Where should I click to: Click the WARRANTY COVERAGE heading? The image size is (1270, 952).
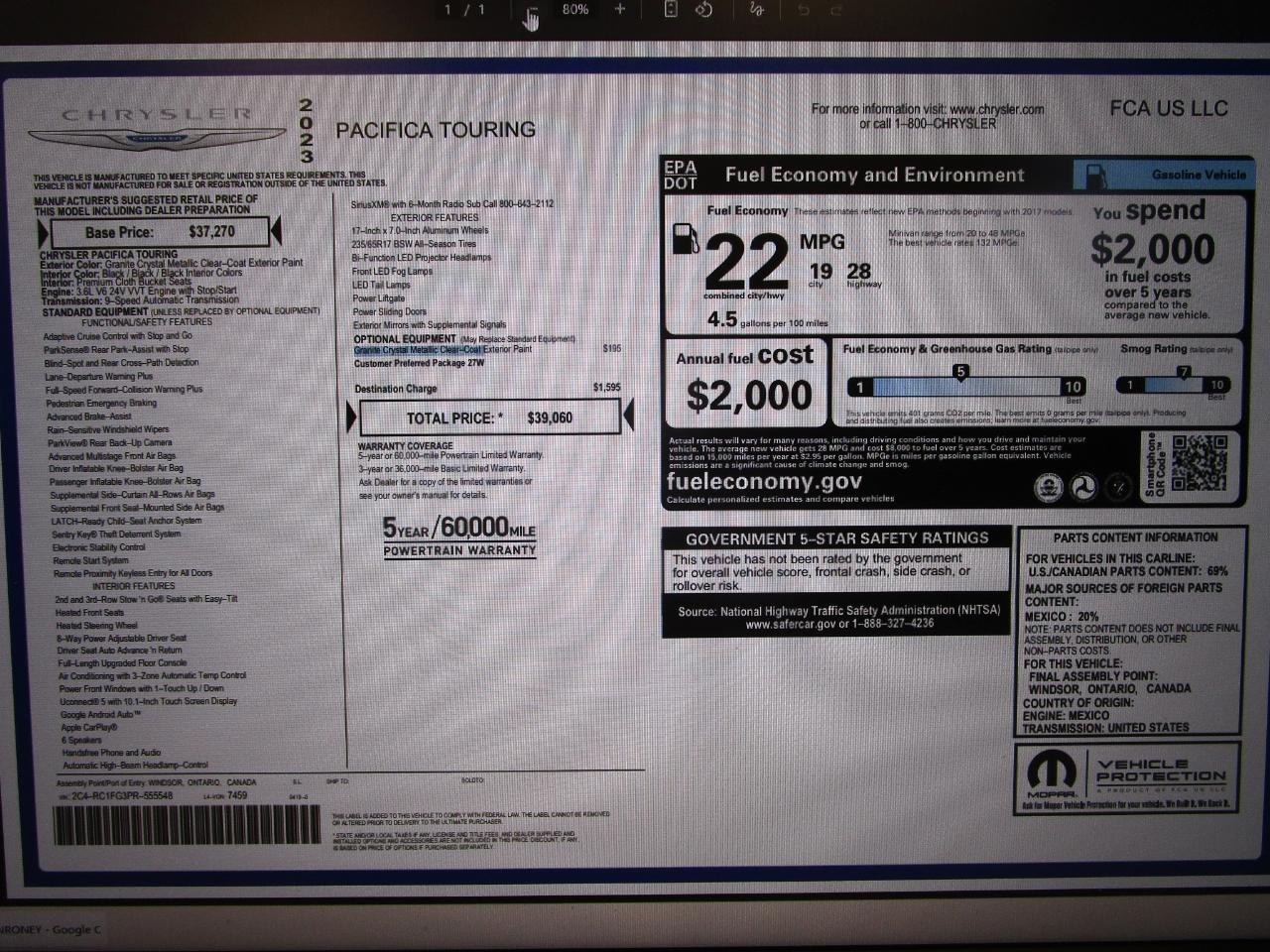click(405, 446)
